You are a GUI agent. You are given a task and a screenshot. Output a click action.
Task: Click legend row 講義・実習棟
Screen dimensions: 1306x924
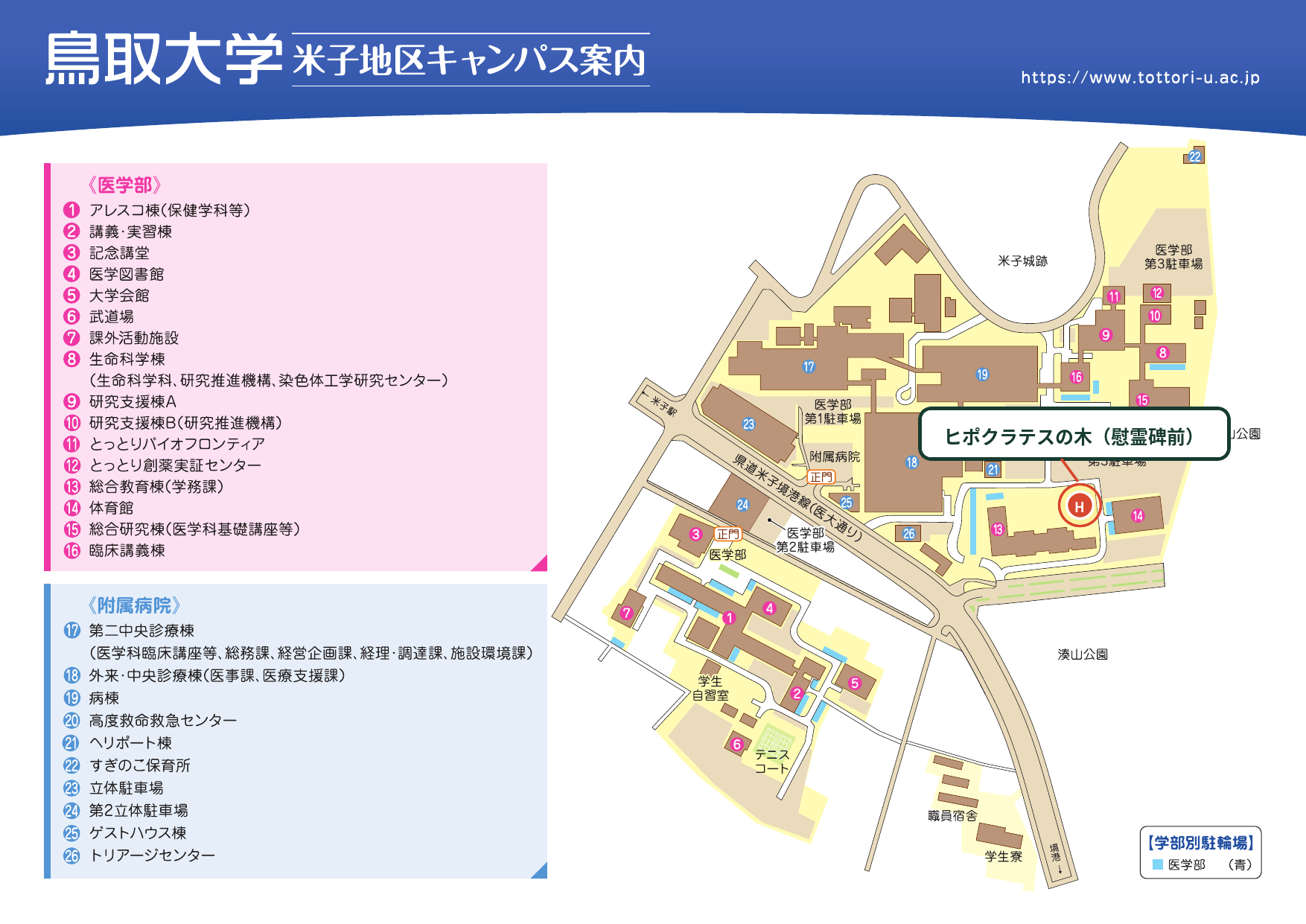click(x=118, y=232)
